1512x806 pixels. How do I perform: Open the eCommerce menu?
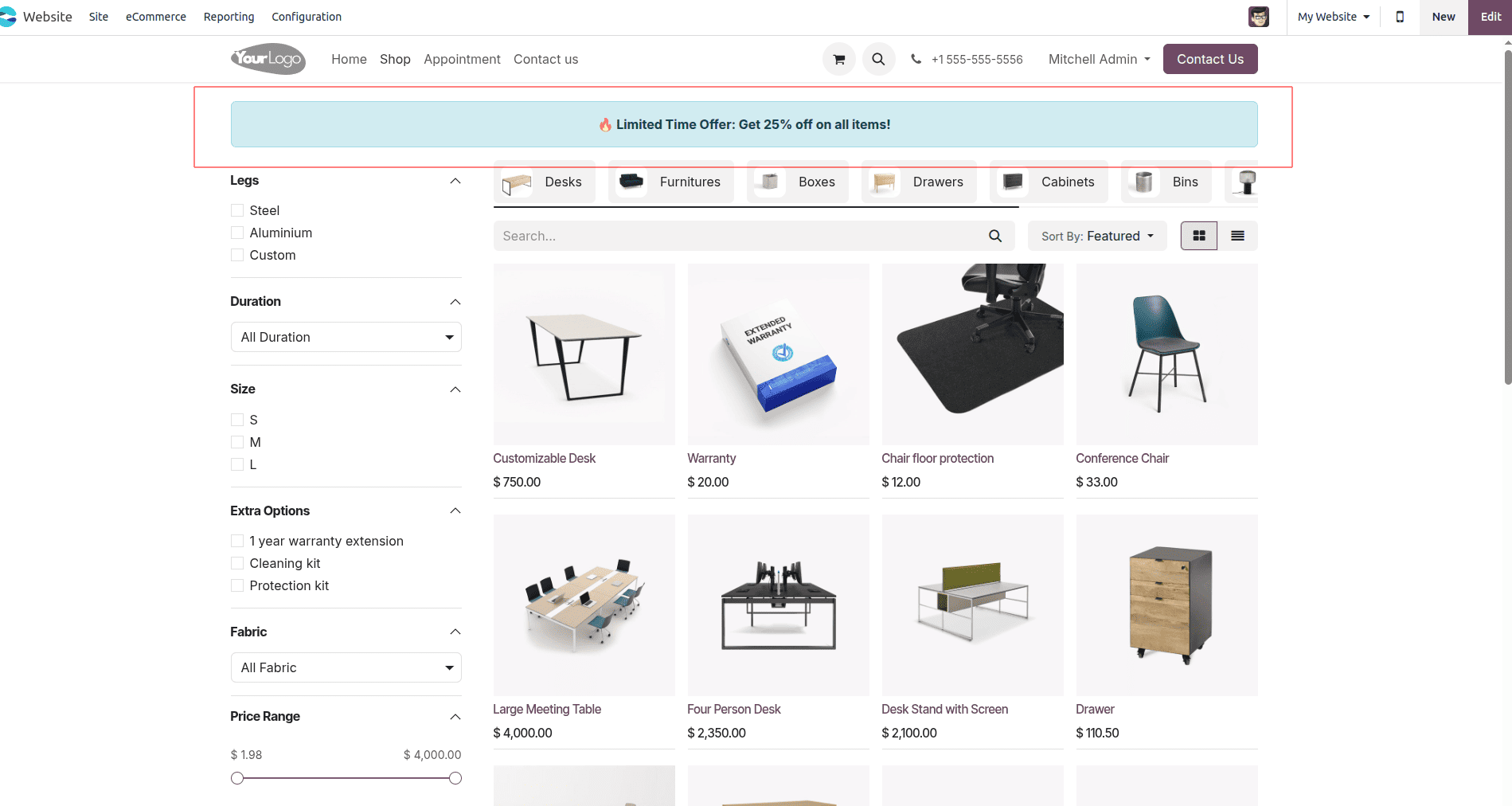click(x=156, y=17)
